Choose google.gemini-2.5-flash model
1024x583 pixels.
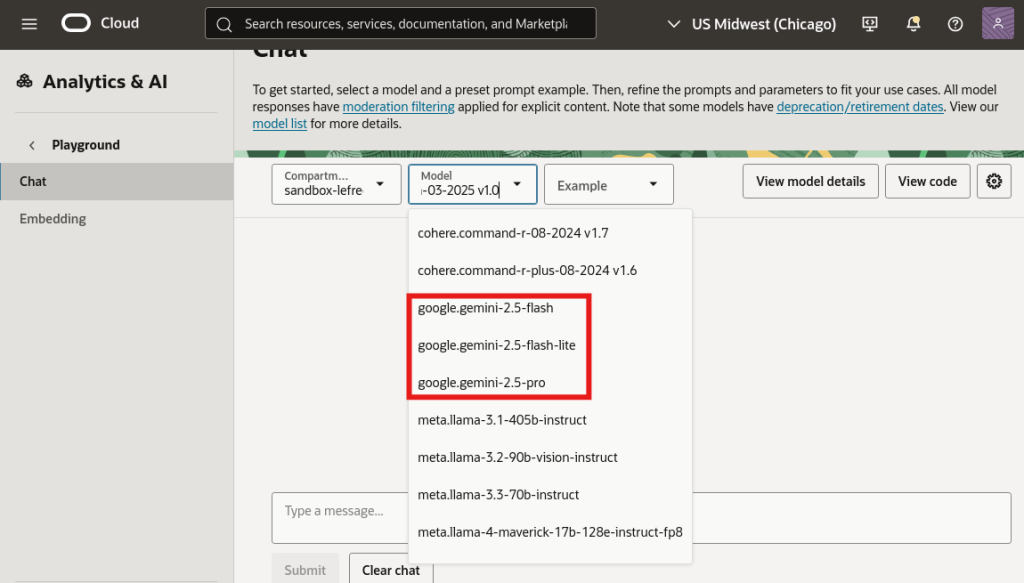[x=550, y=307]
